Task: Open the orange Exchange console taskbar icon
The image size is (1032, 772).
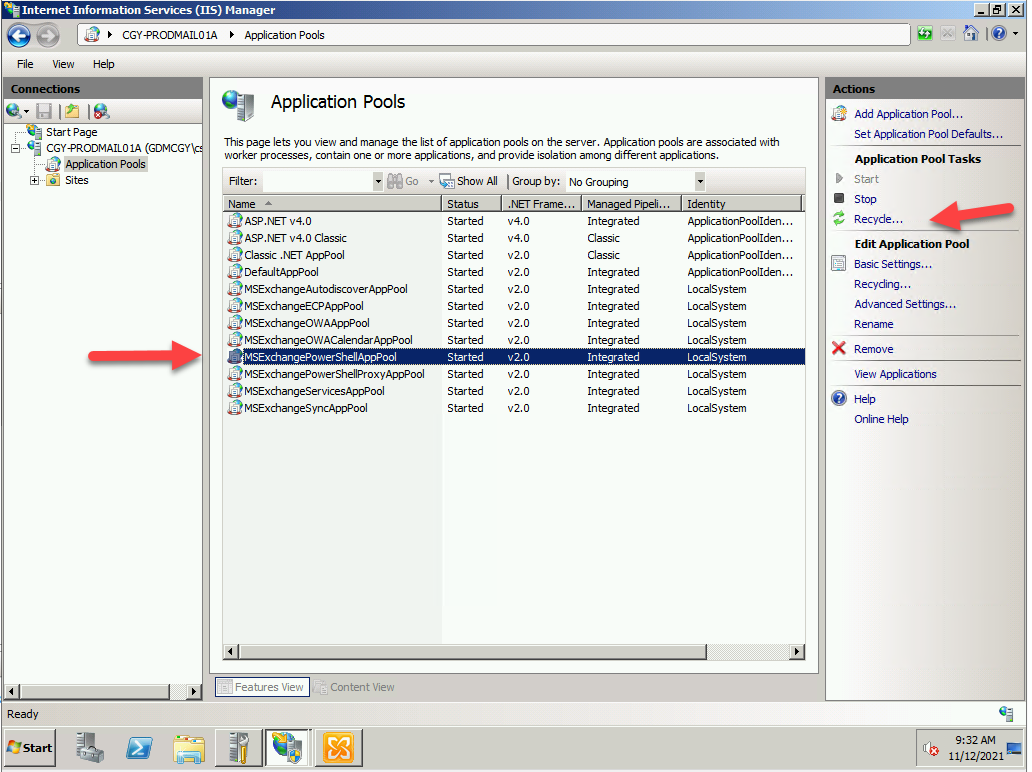Action: [x=338, y=748]
